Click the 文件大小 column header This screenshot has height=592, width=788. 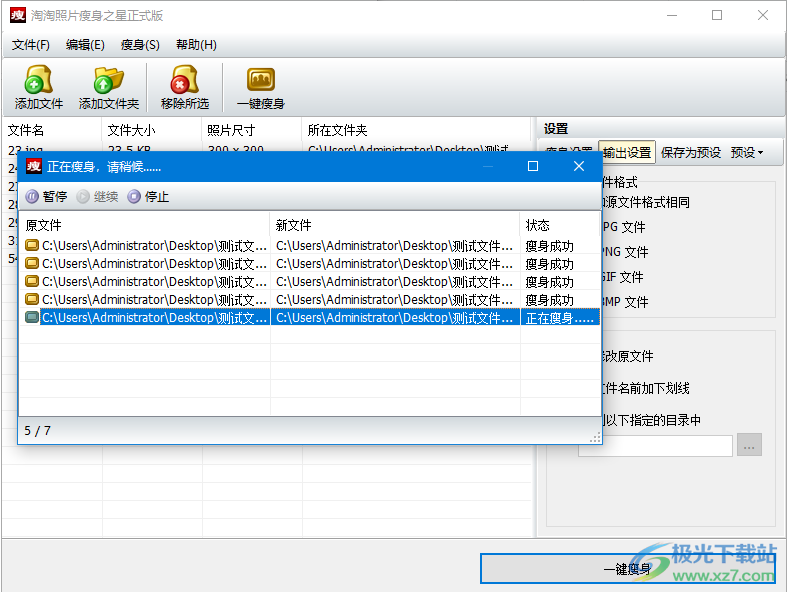[152, 130]
